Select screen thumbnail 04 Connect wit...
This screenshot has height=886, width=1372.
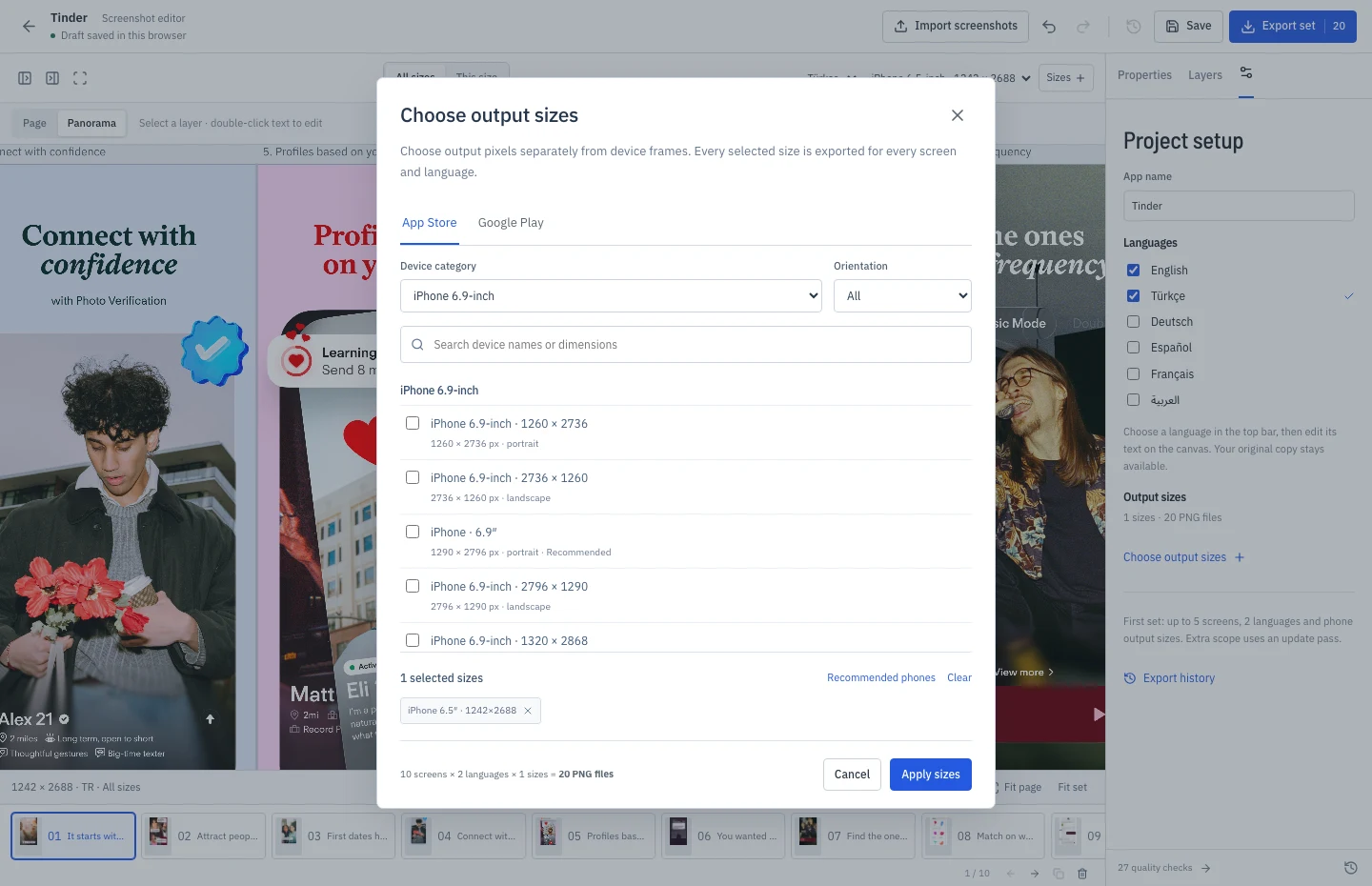click(x=464, y=836)
